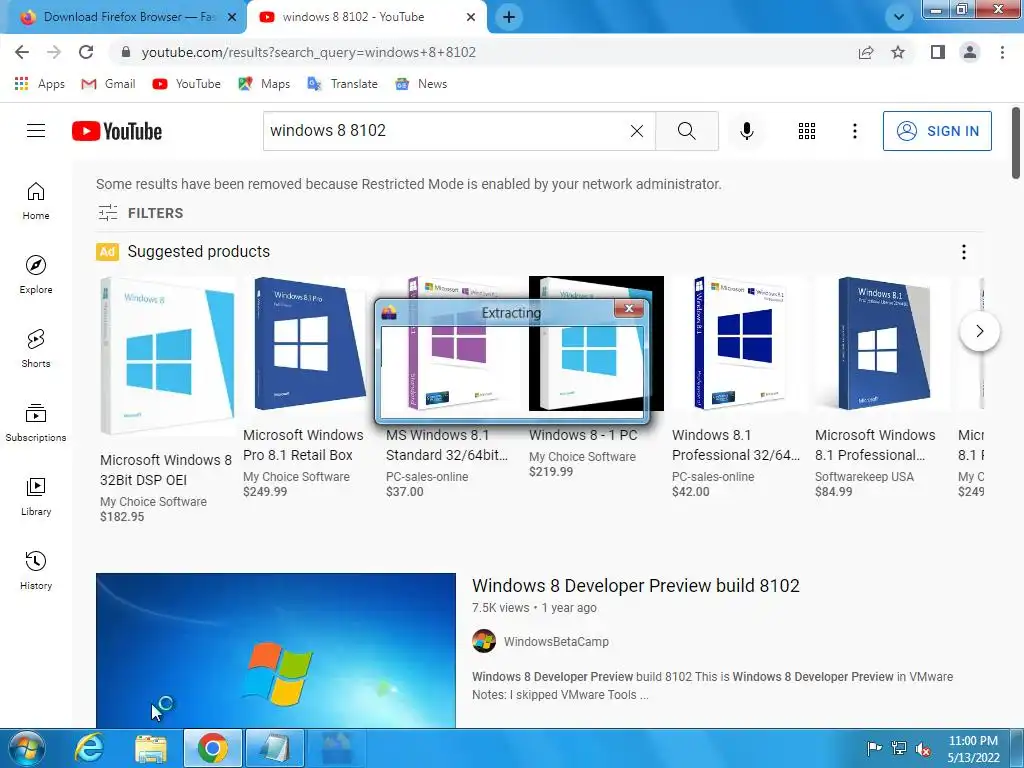Bookmark this tab with the star
The height and width of the screenshot is (768, 1024).
click(x=898, y=52)
